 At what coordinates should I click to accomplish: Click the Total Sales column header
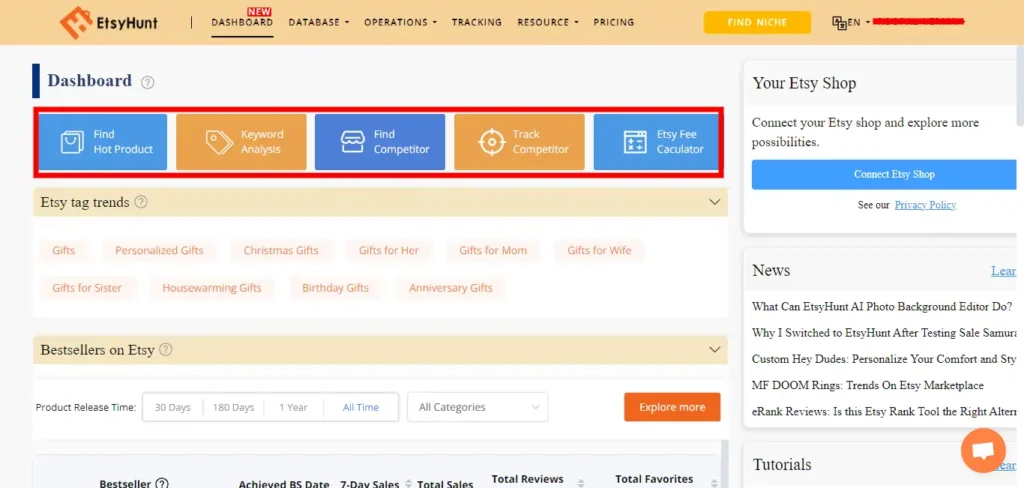coord(445,483)
